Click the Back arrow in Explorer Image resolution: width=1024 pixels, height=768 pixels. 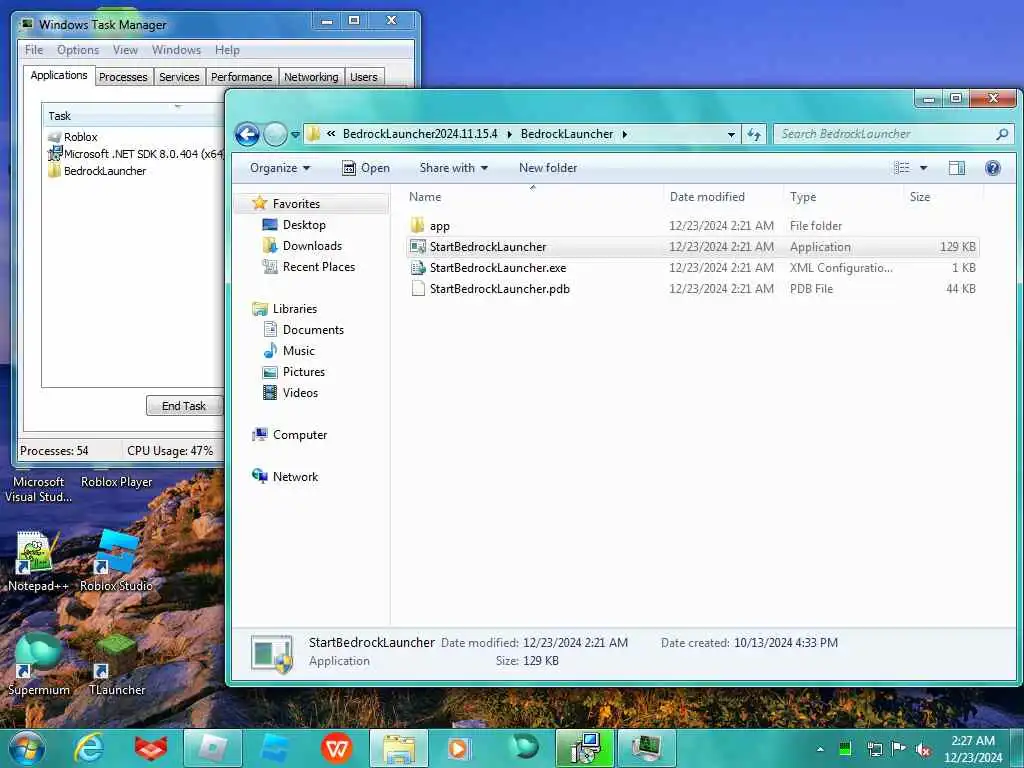[248, 135]
